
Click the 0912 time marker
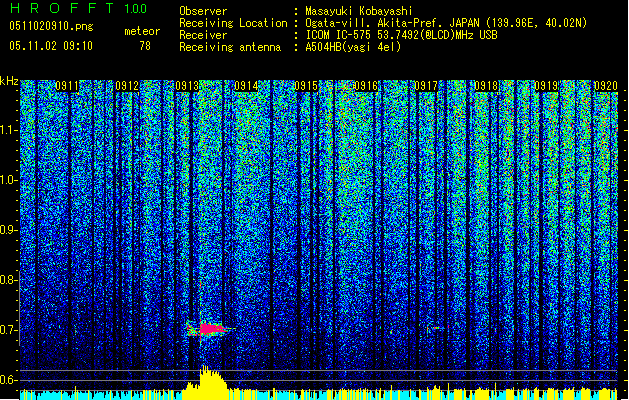tap(127, 86)
